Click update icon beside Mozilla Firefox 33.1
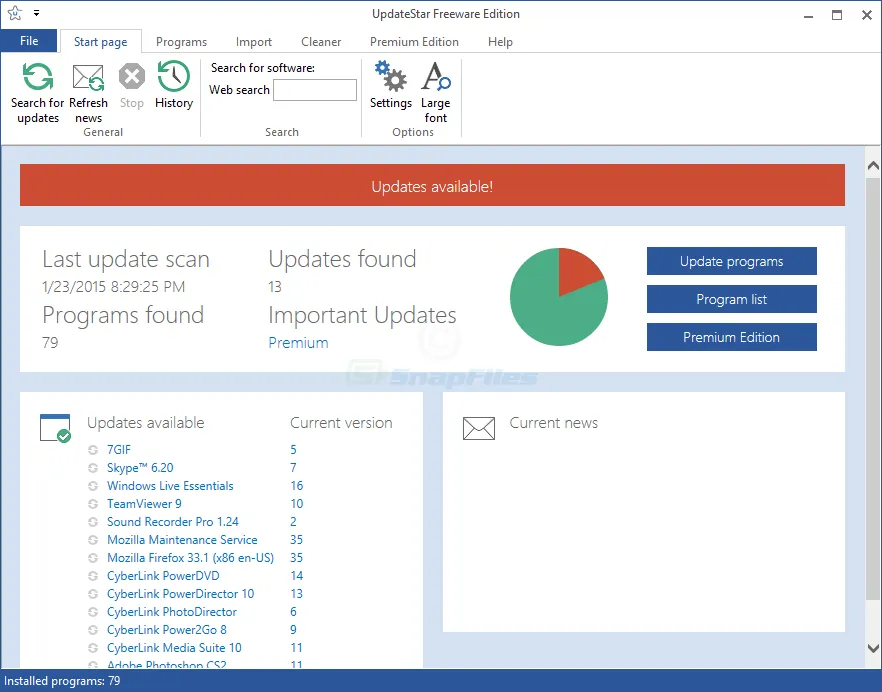This screenshot has width=882, height=692. pyautogui.click(x=93, y=558)
